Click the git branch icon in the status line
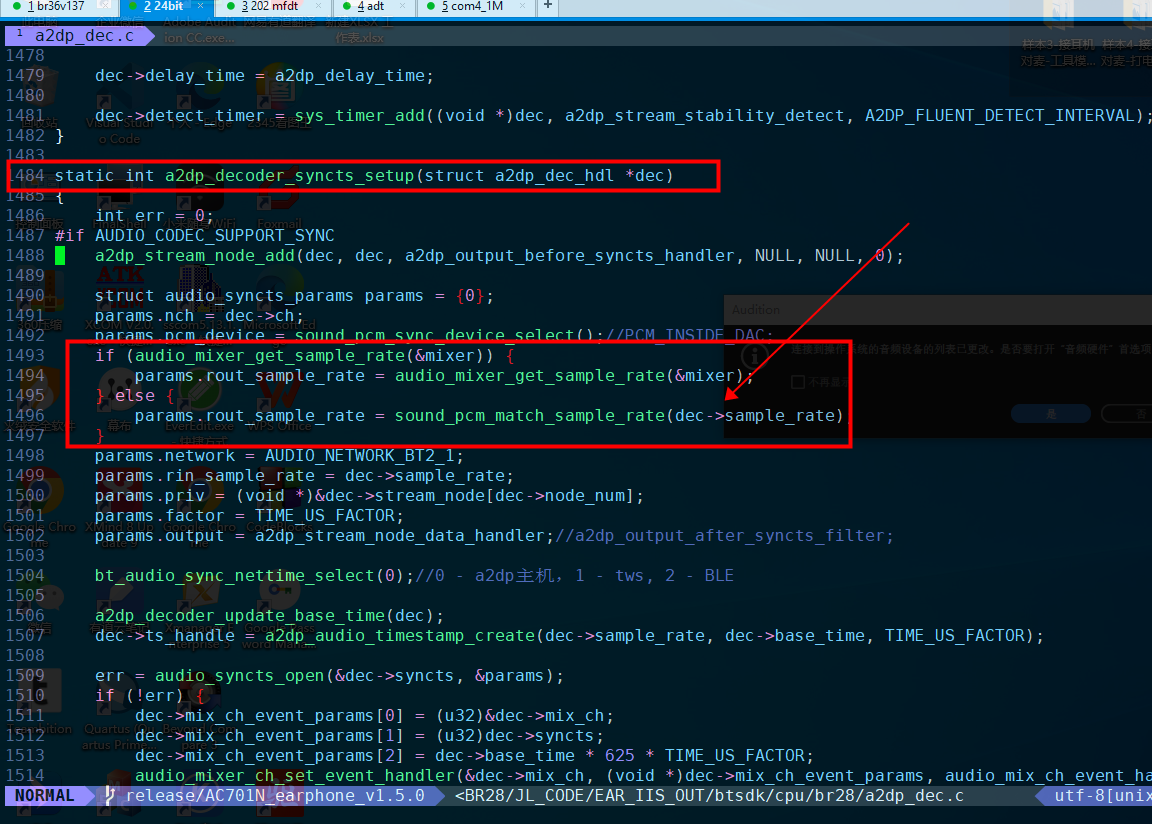Image resolution: width=1152 pixels, height=824 pixels. point(110,795)
